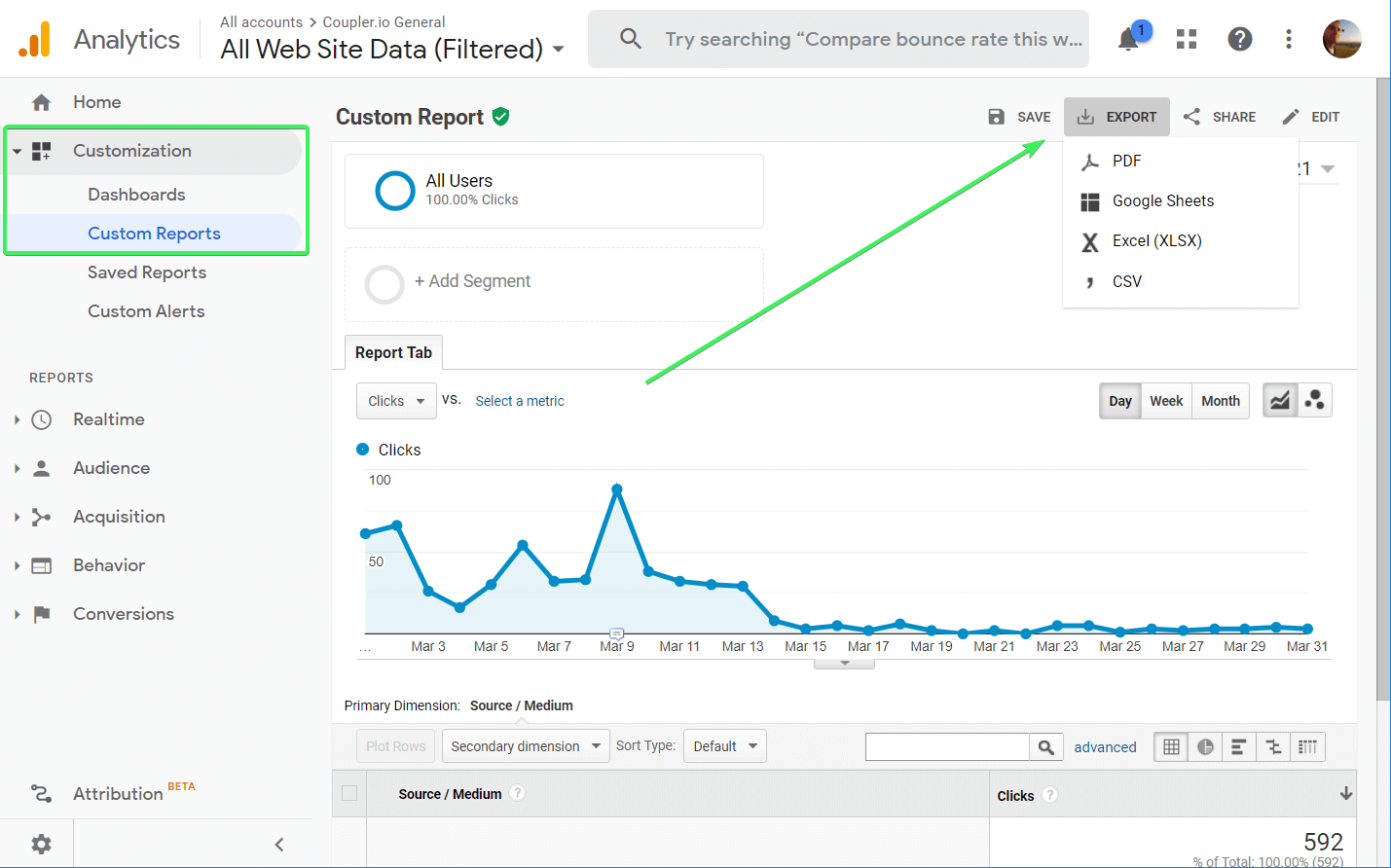Click the search magnifier icon
This screenshot has height=868, width=1391.
pyautogui.click(x=631, y=39)
